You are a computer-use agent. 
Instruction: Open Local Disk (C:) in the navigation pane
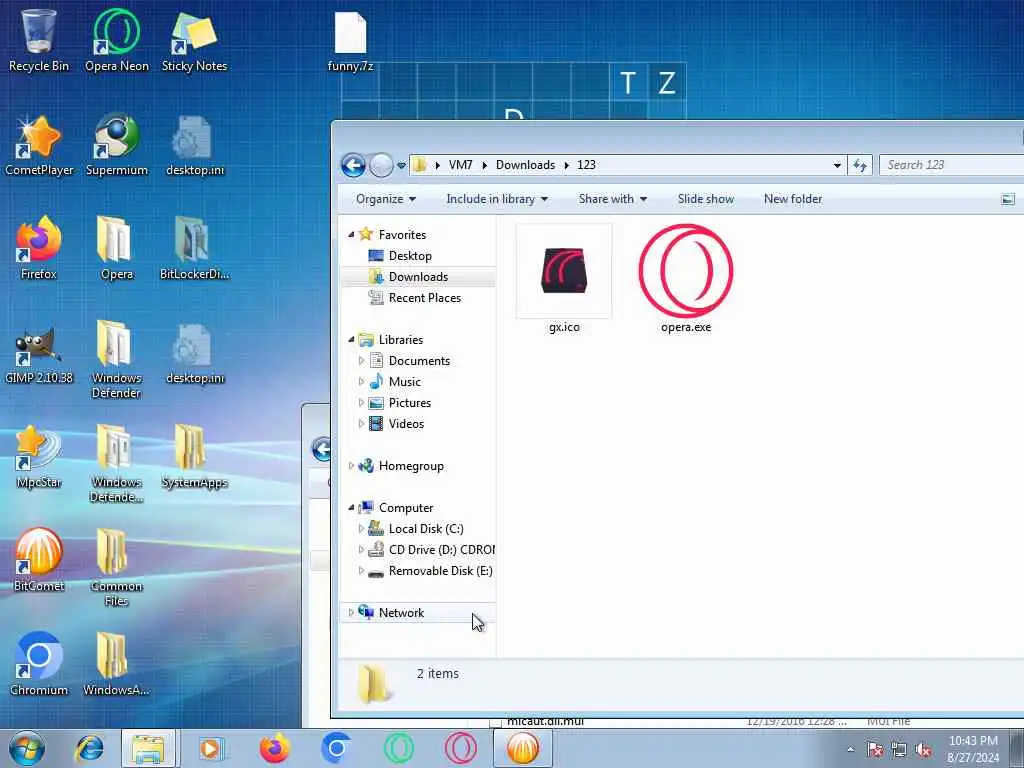(x=426, y=528)
